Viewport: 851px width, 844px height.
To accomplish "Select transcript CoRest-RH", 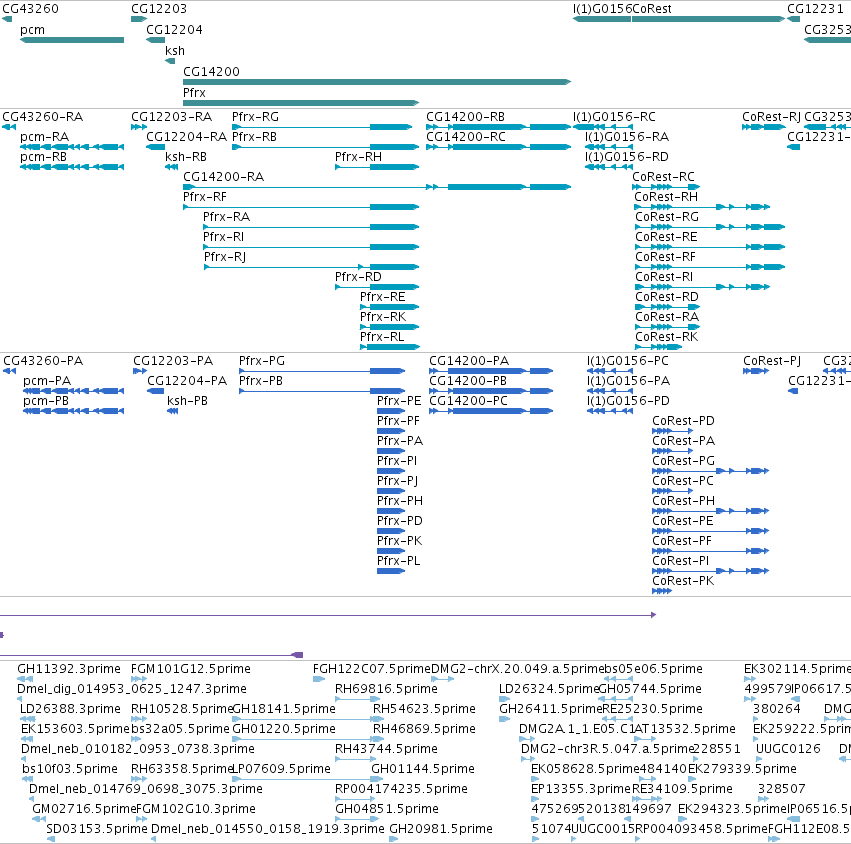I will (x=702, y=207).
